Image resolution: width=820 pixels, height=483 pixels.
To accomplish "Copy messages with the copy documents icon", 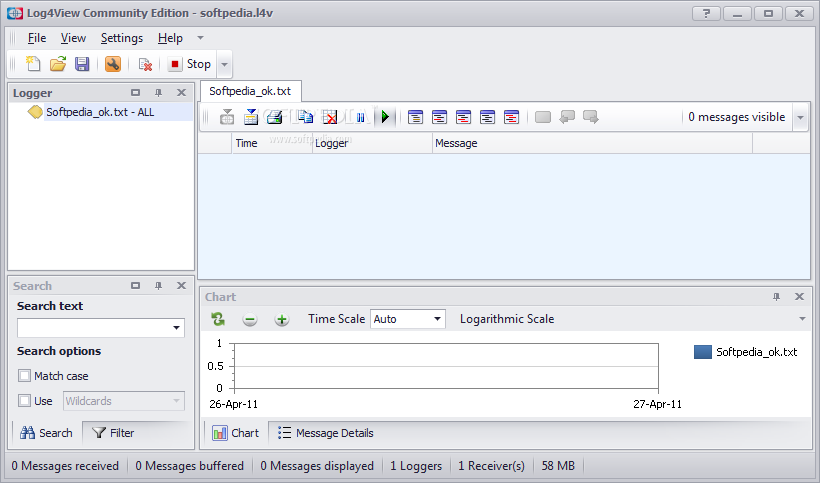I will (x=305, y=117).
